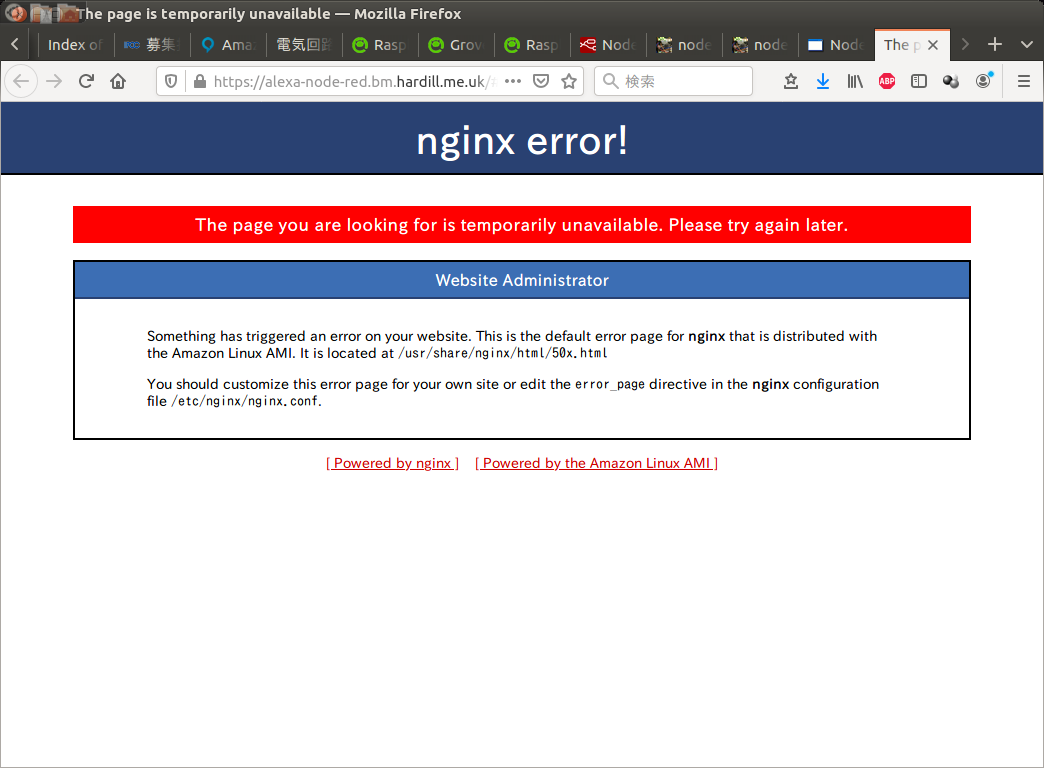Viewport: 1044px width, 768px height.
Task: Open the Downloads panel
Action: coord(823,81)
